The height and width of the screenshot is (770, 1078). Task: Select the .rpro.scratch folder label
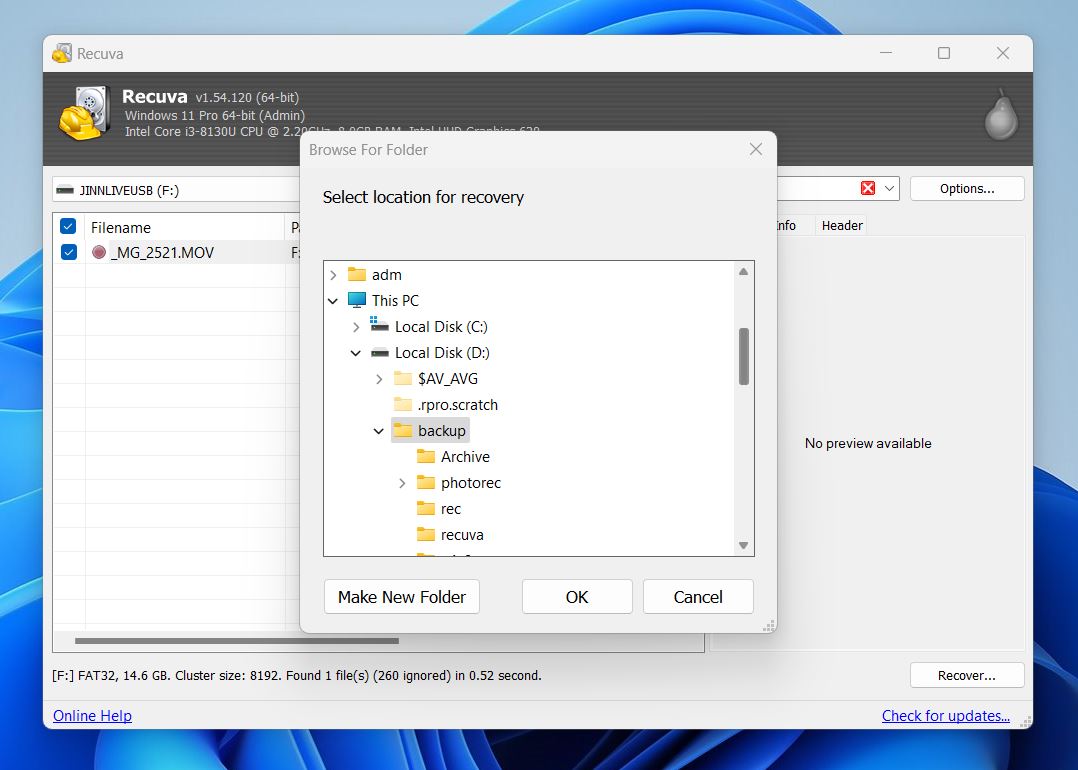pyautogui.click(x=457, y=405)
